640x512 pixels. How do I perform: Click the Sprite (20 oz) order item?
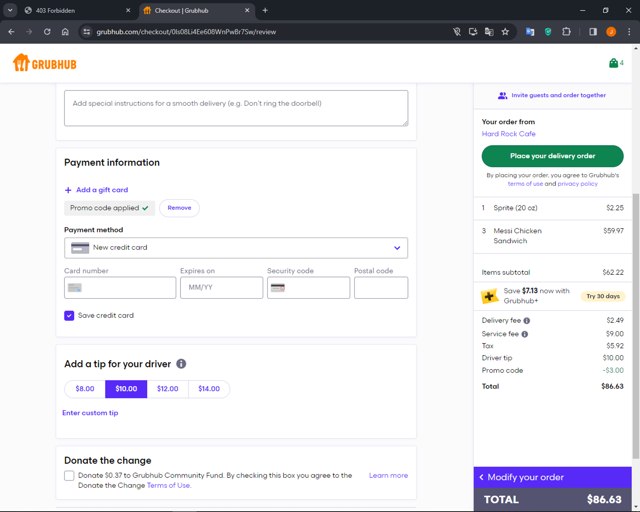coord(552,208)
